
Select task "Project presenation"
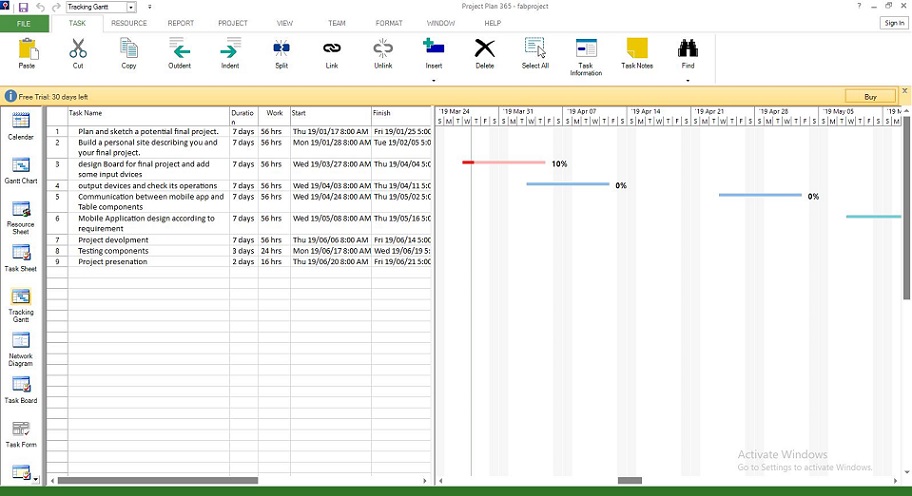(112, 262)
